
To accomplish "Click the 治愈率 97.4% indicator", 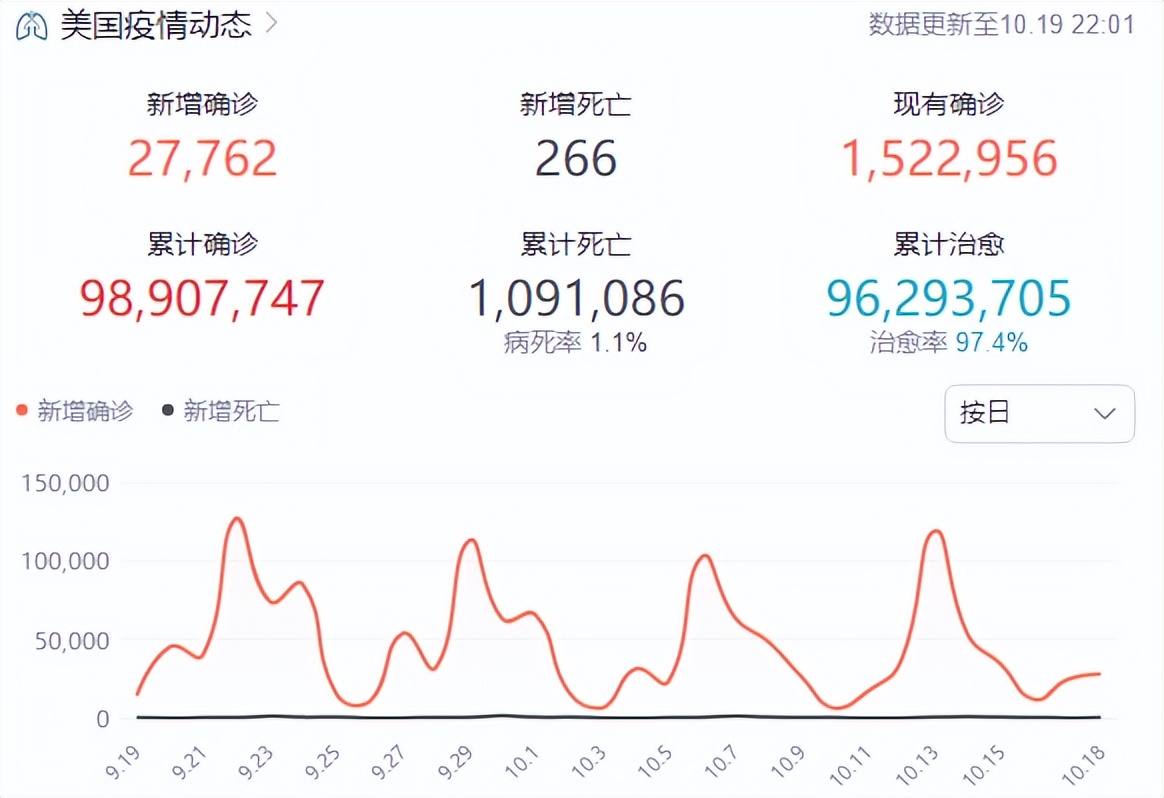I will tap(948, 342).
